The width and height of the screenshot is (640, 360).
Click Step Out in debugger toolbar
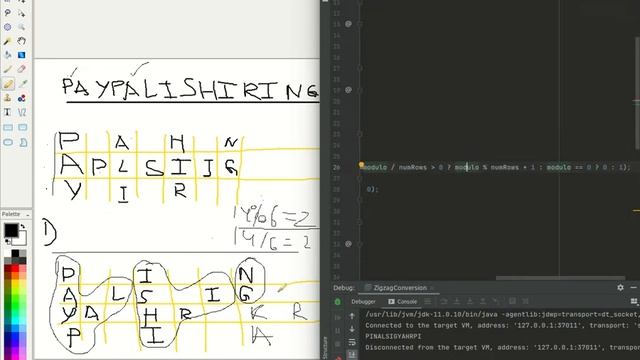(483, 301)
